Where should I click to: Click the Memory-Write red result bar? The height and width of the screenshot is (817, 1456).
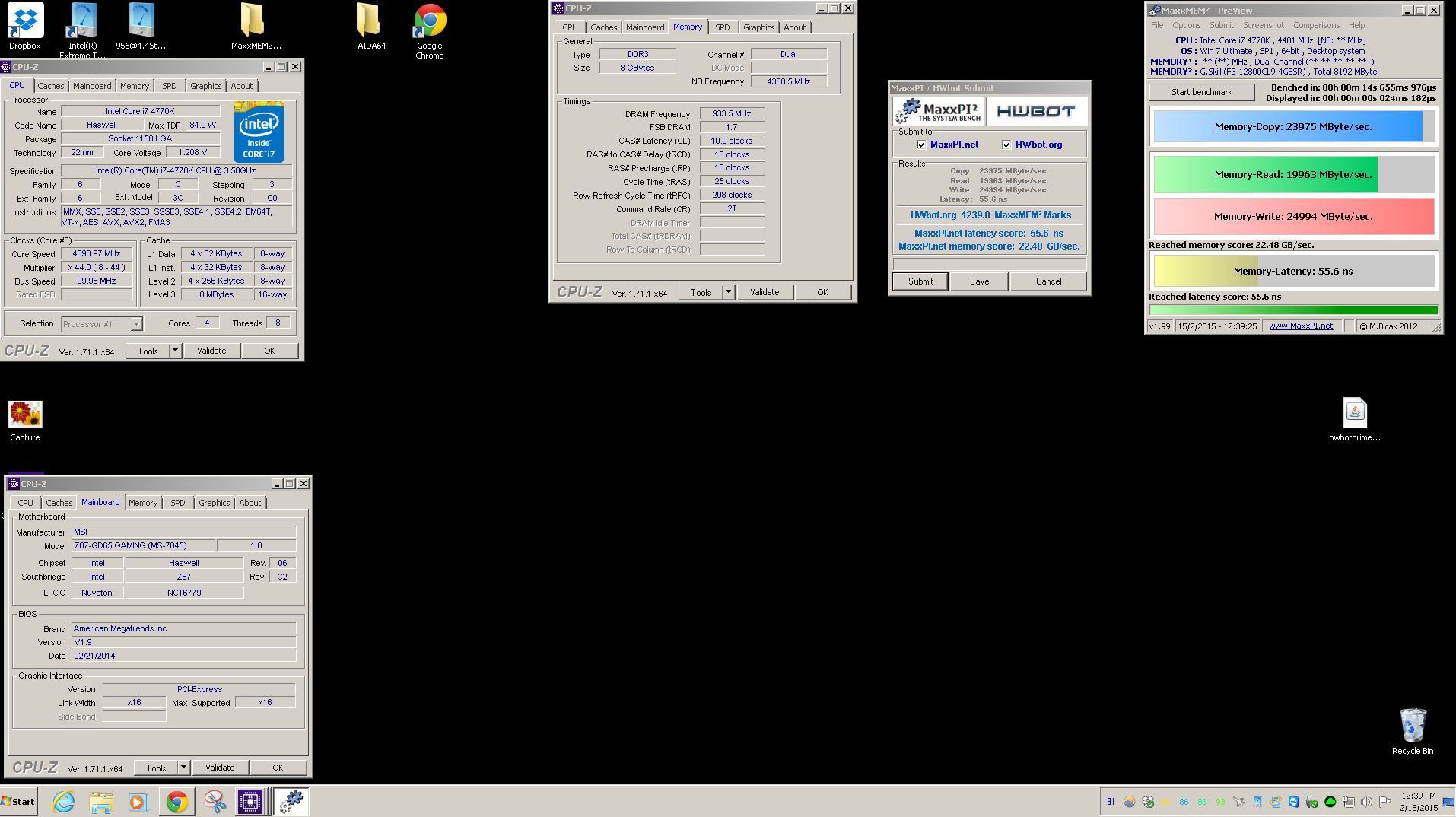click(1293, 216)
